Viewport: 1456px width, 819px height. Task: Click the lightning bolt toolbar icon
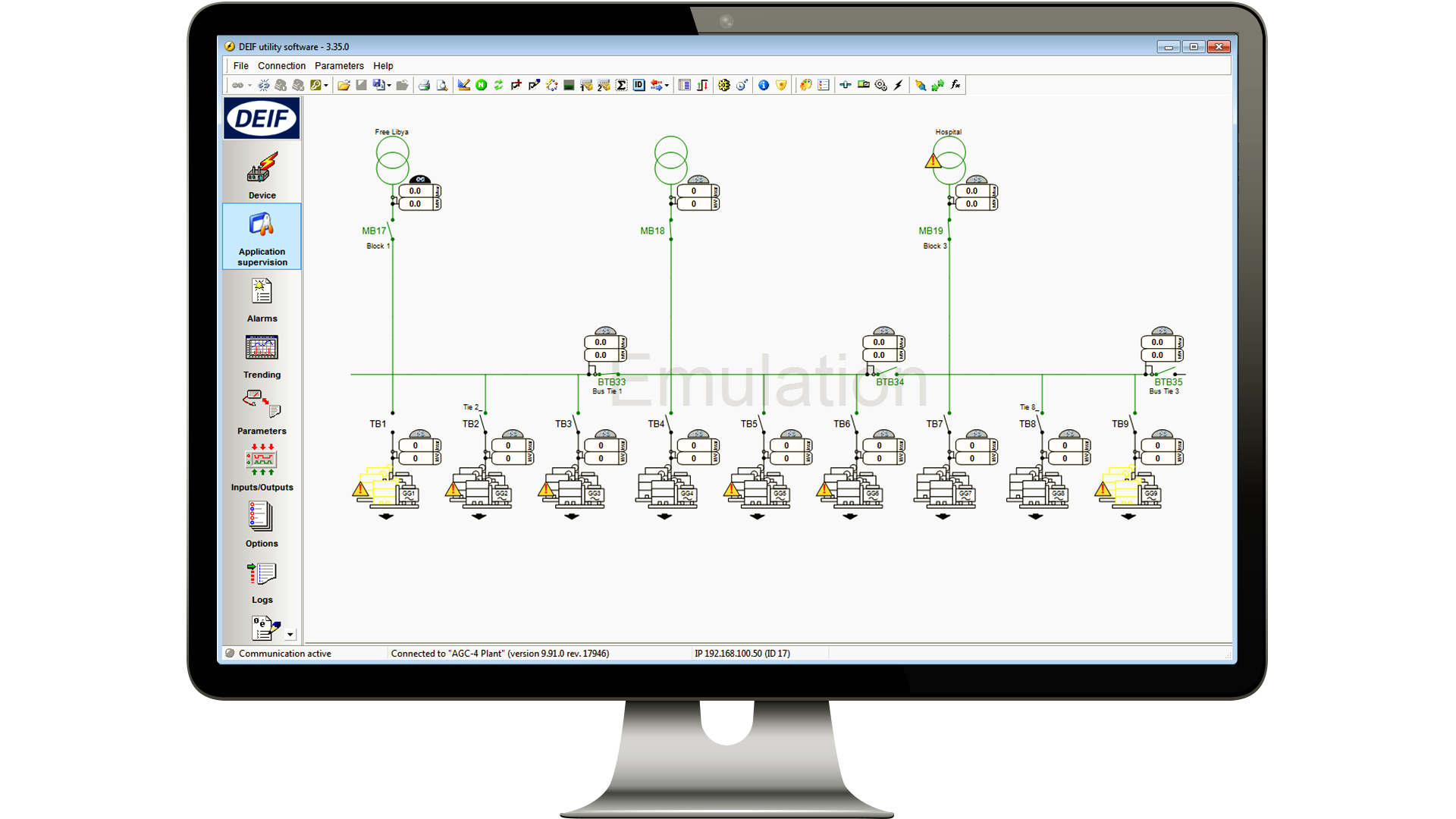click(897, 85)
